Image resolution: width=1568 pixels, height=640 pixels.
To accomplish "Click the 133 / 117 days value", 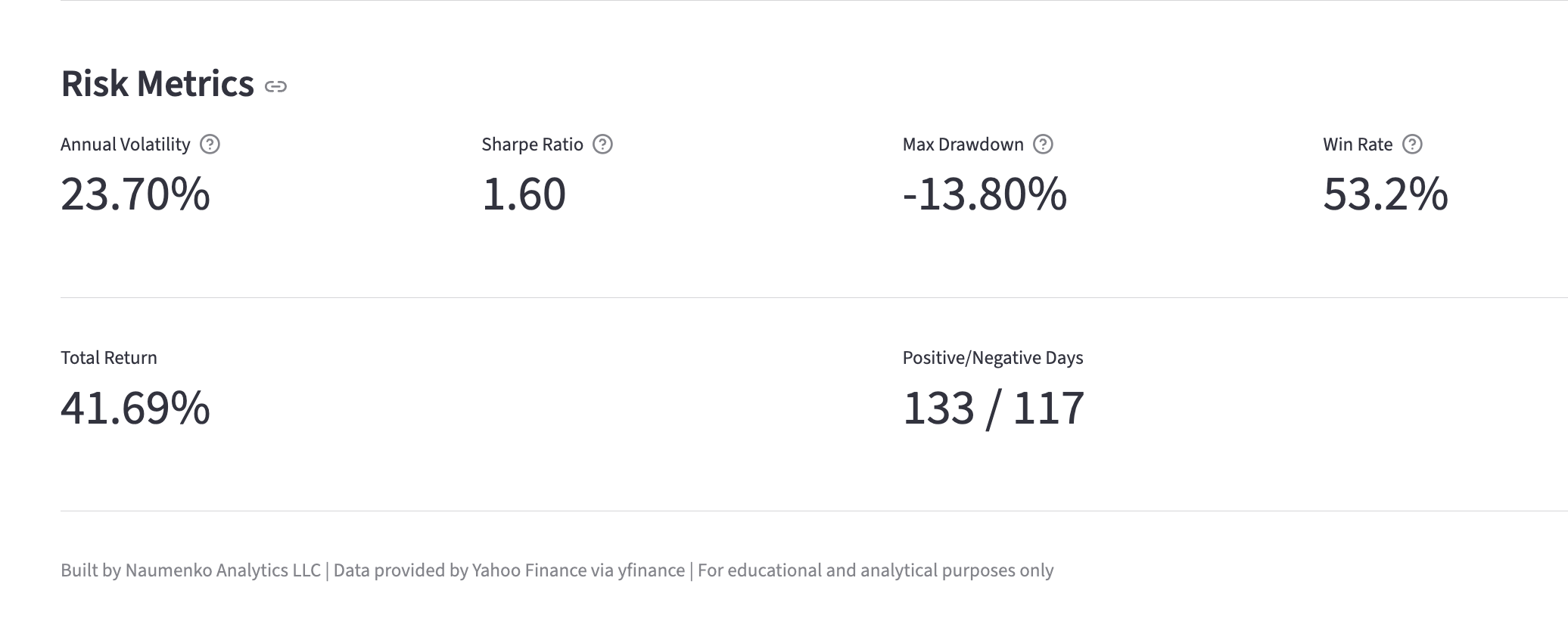I will [x=994, y=409].
